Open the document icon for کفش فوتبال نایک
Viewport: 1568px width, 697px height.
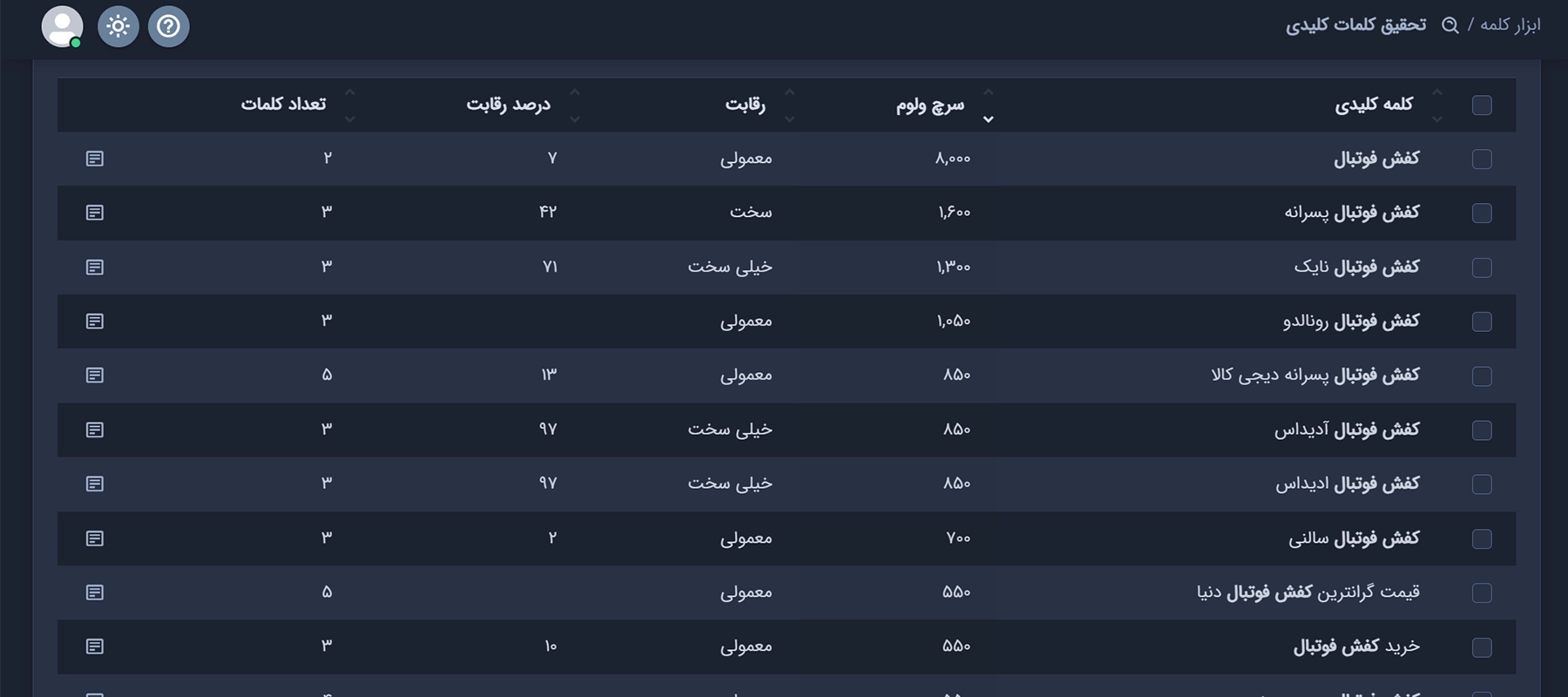tap(96, 267)
